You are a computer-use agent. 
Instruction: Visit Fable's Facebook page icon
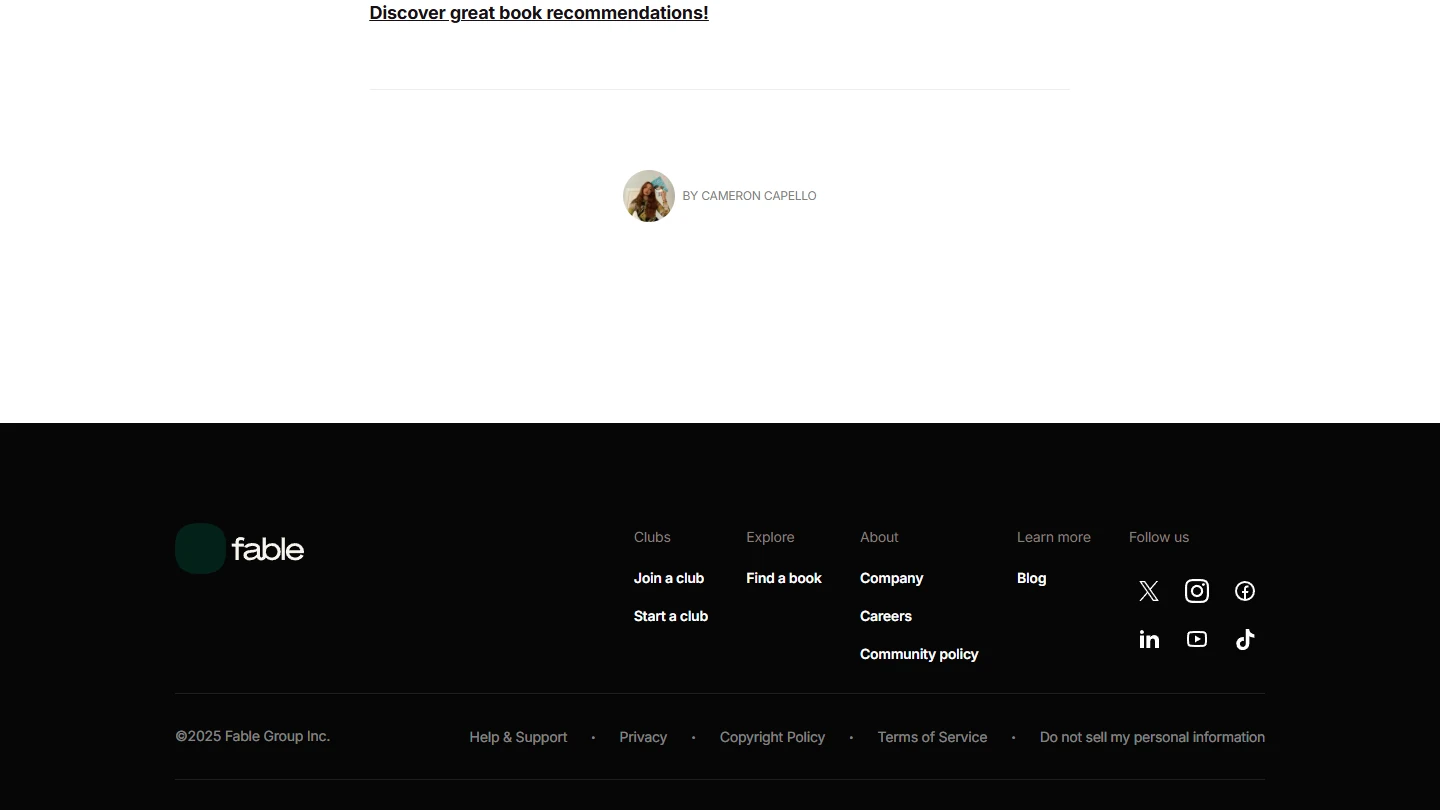1245,591
